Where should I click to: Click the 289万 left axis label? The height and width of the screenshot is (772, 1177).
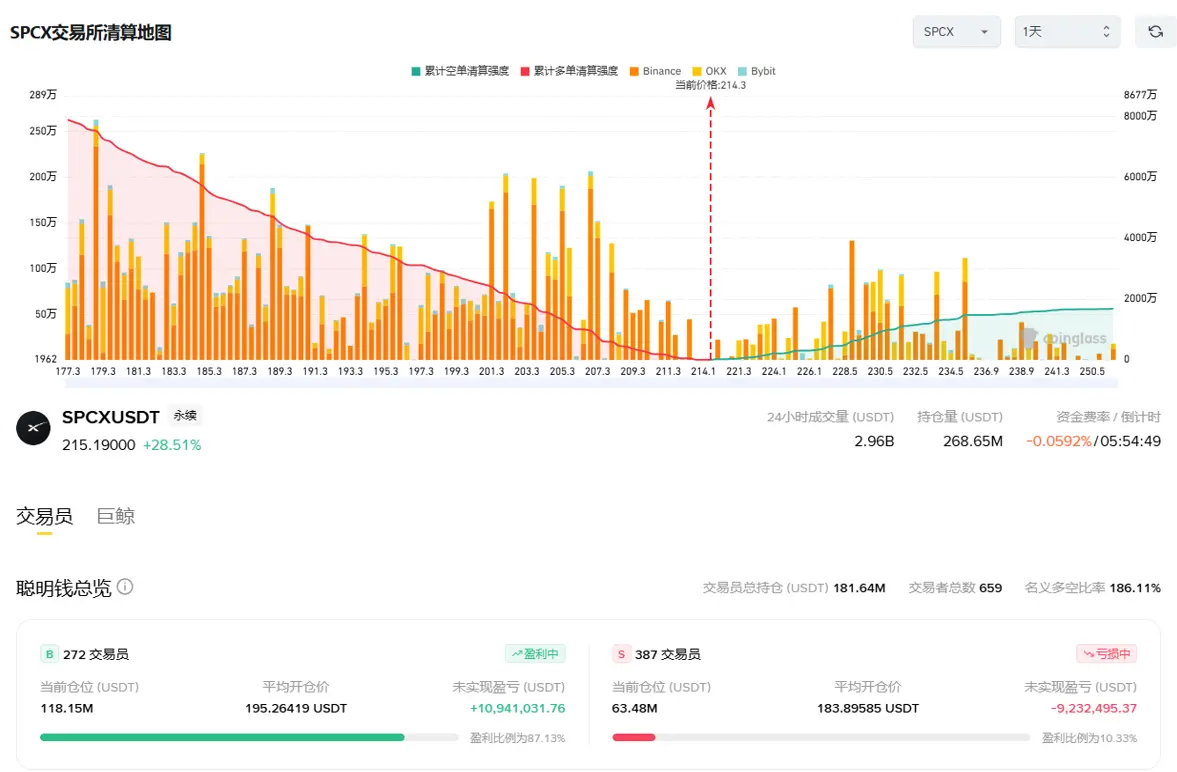pyautogui.click(x=43, y=95)
